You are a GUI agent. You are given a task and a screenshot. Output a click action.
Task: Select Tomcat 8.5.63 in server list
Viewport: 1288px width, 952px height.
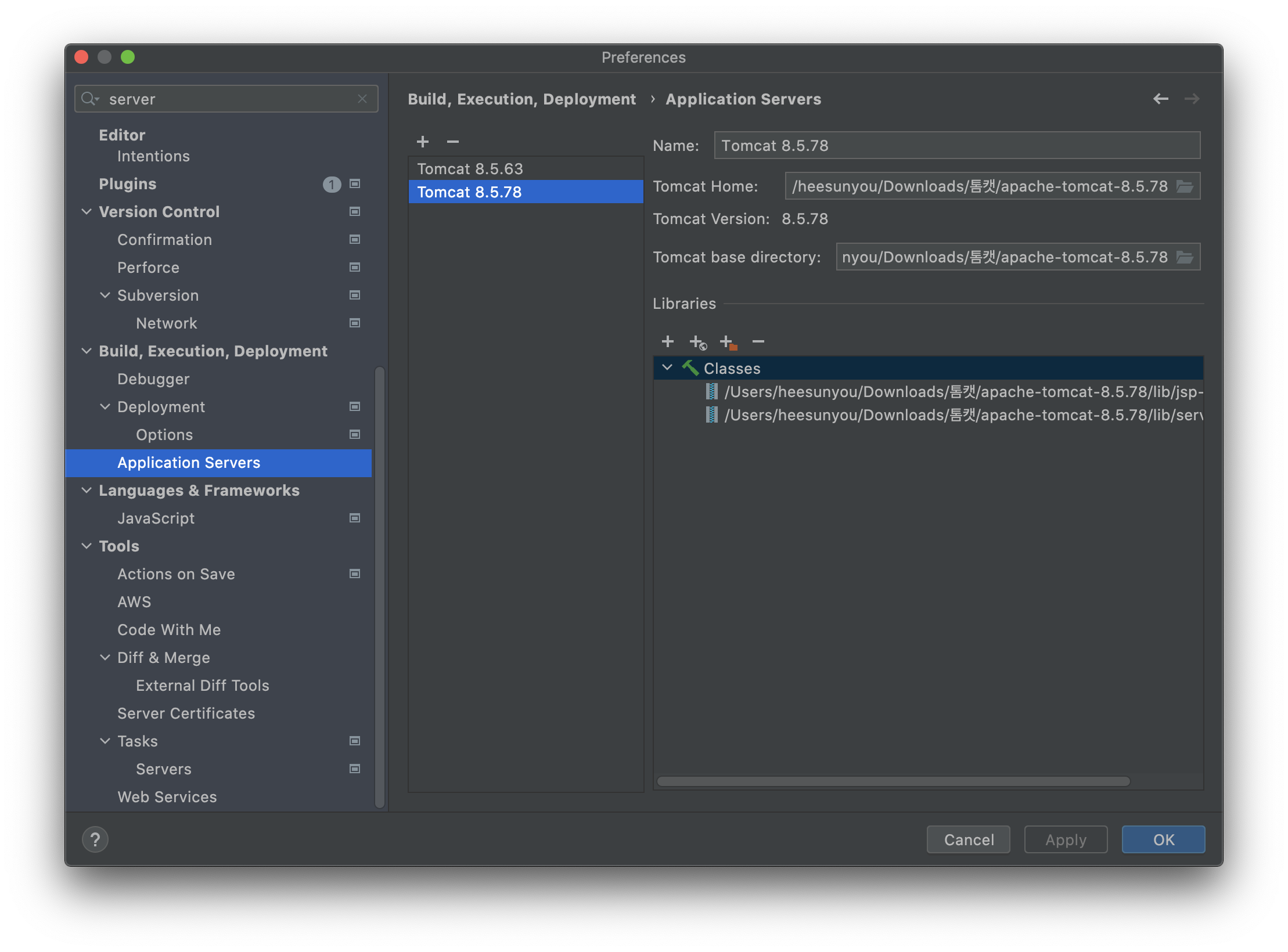tap(470, 169)
